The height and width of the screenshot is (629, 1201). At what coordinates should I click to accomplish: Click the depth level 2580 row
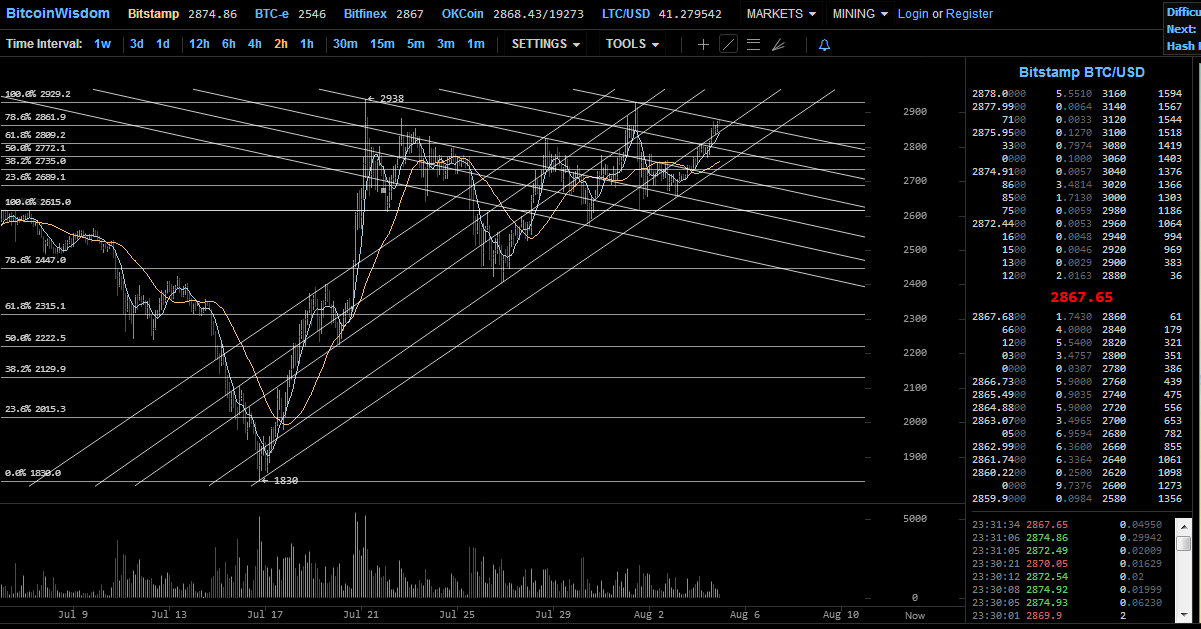(1142, 498)
